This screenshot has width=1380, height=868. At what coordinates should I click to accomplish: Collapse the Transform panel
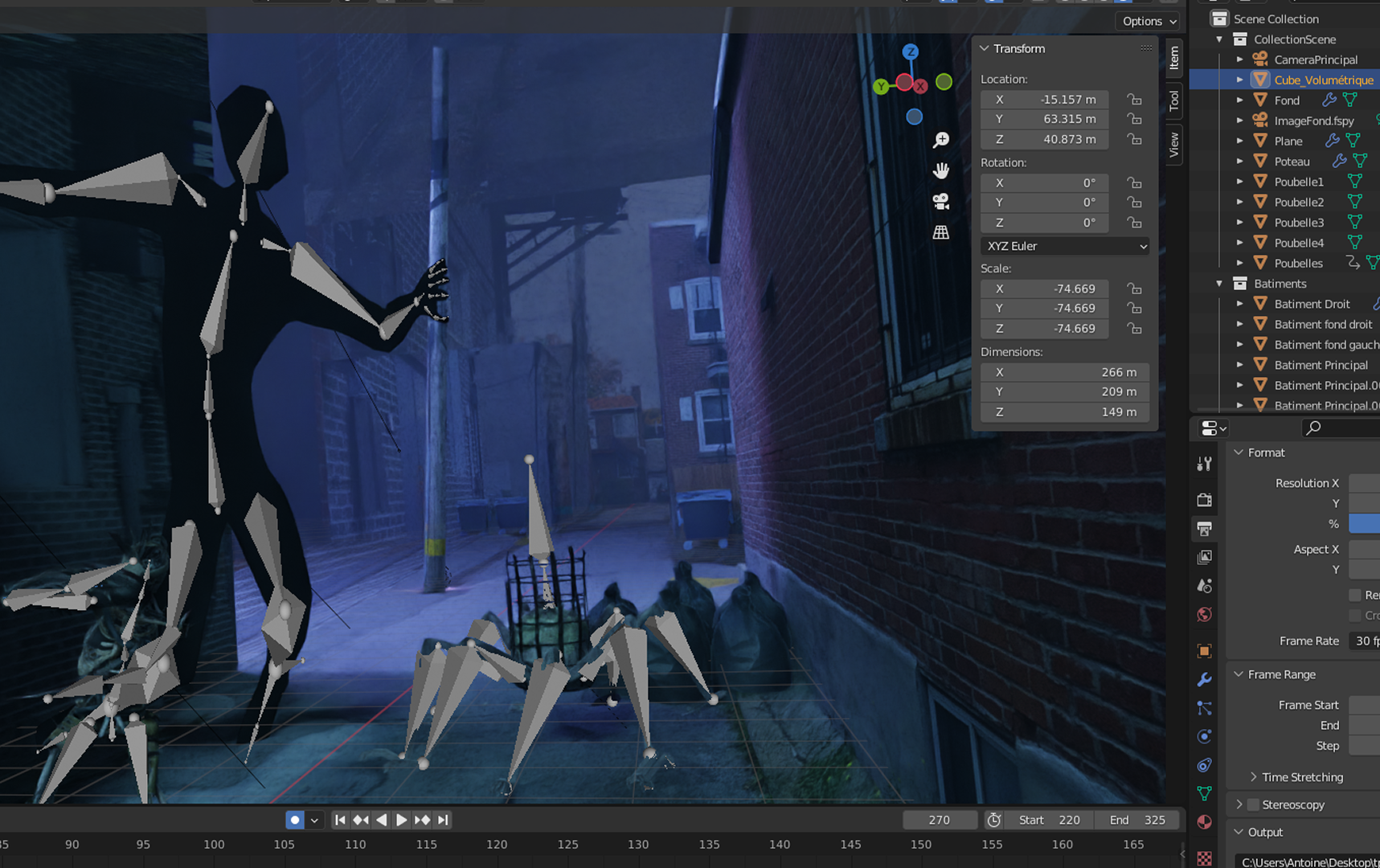(x=984, y=48)
